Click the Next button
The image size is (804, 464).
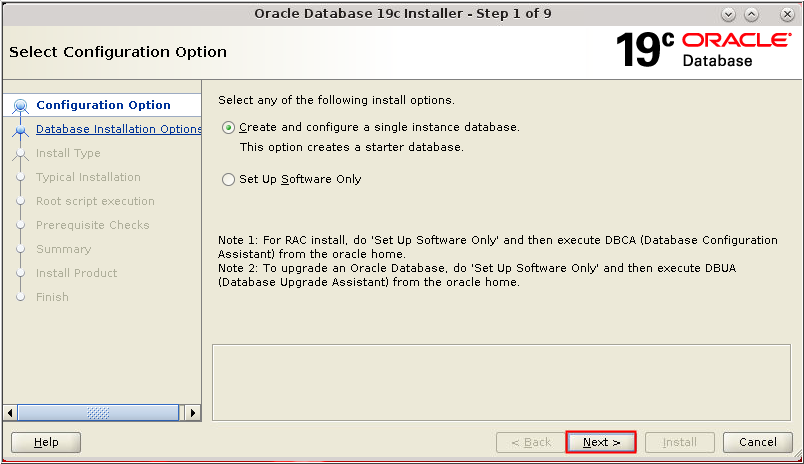pyautogui.click(x=601, y=442)
